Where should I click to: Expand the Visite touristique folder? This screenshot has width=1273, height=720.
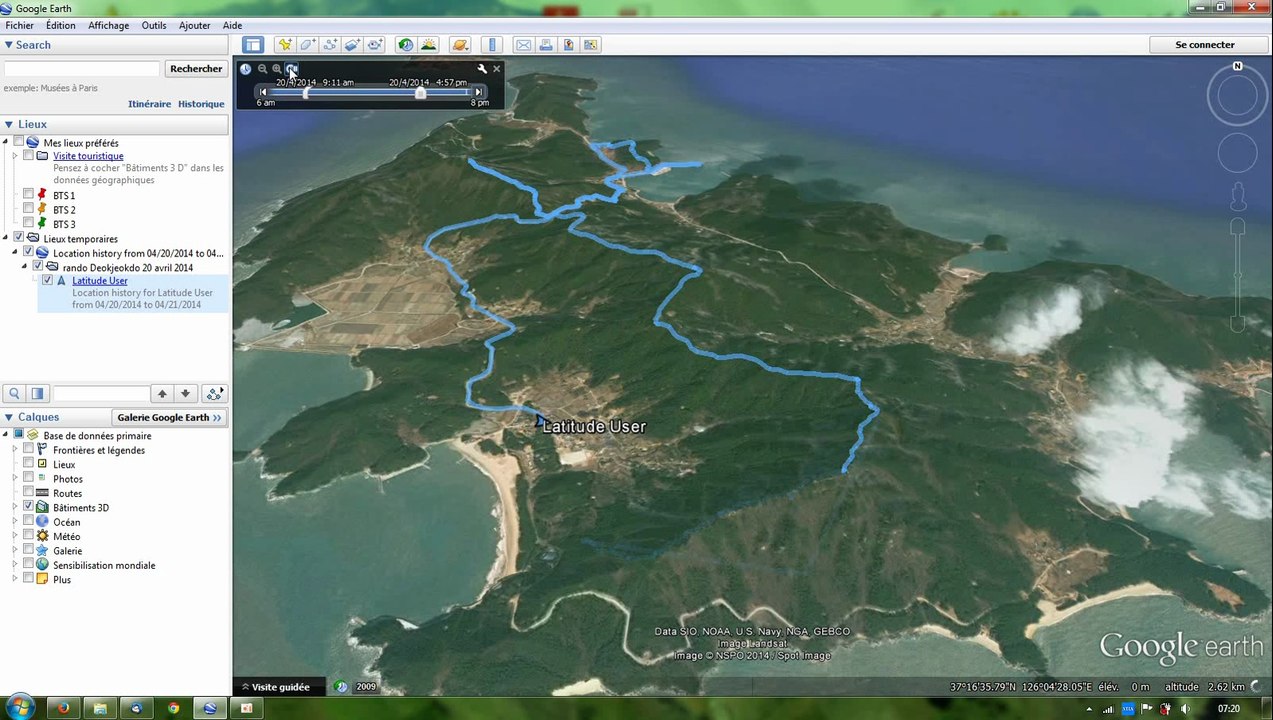pos(15,156)
